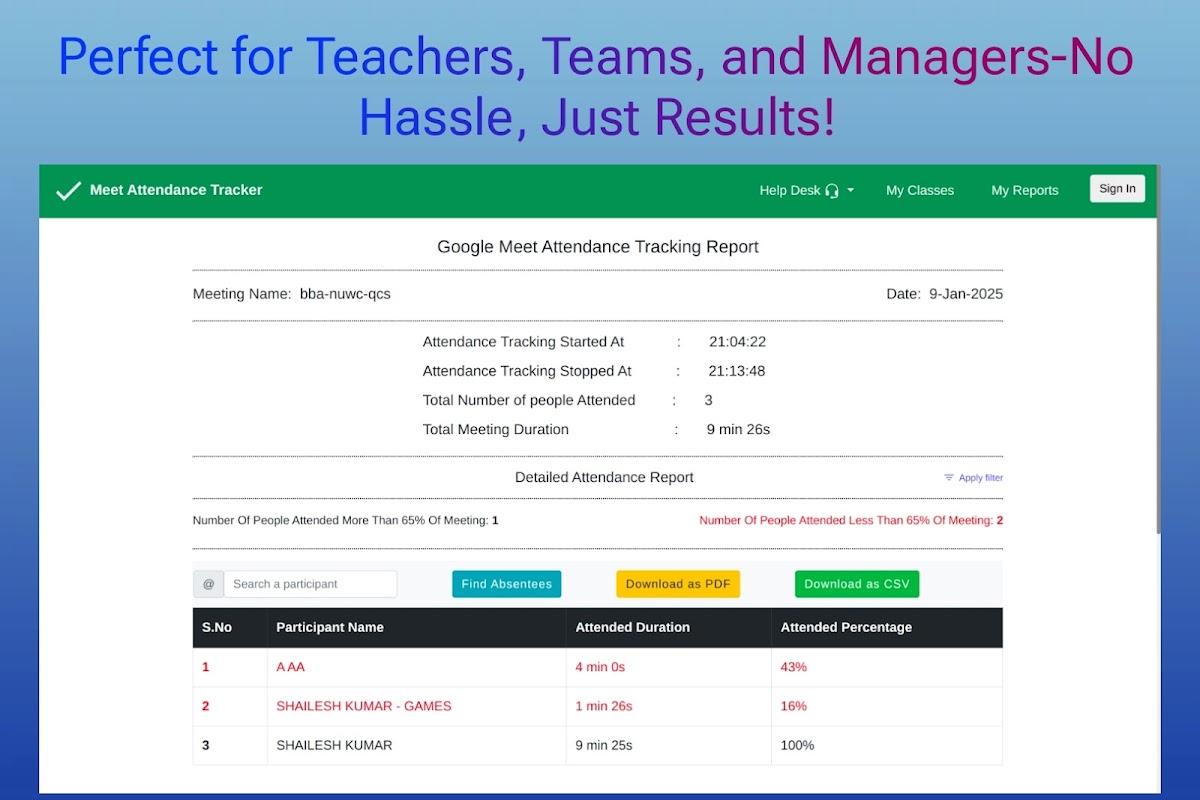Screen dimensions: 1200x800
Task: Click the date 9-Jan-2025
Action: click(966, 294)
